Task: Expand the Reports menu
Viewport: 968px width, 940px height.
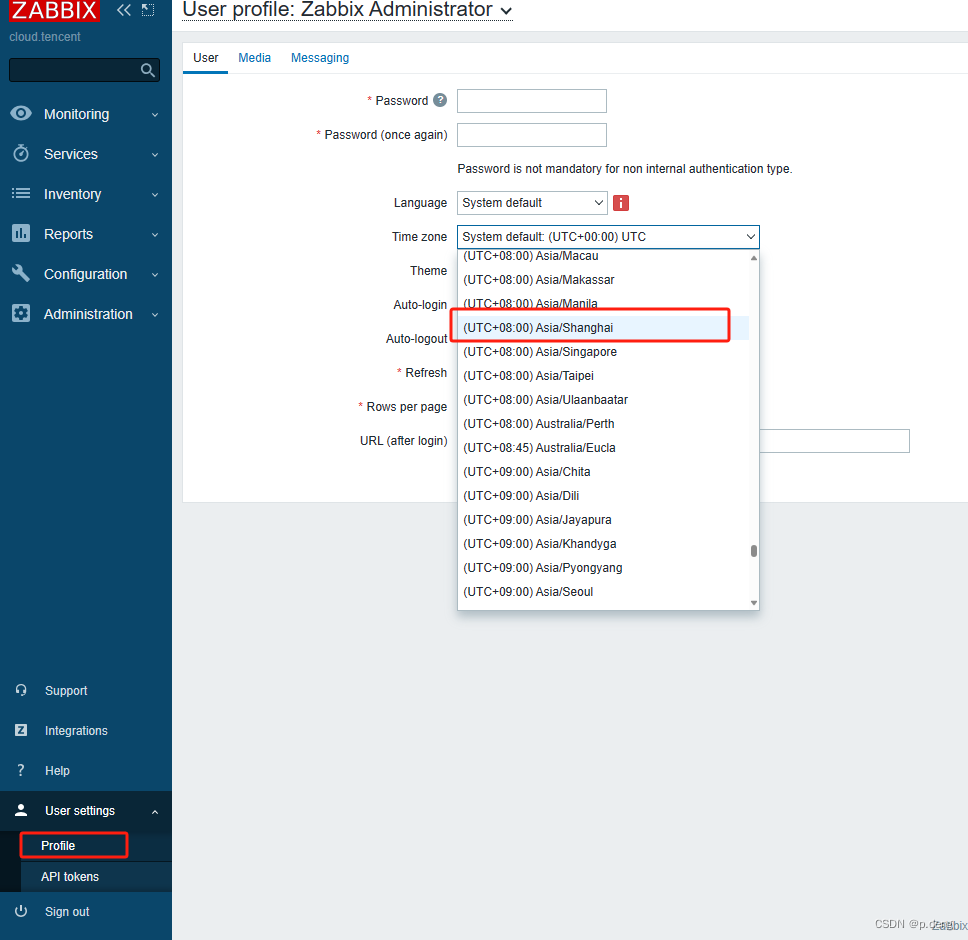Action: tap(155, 235)
